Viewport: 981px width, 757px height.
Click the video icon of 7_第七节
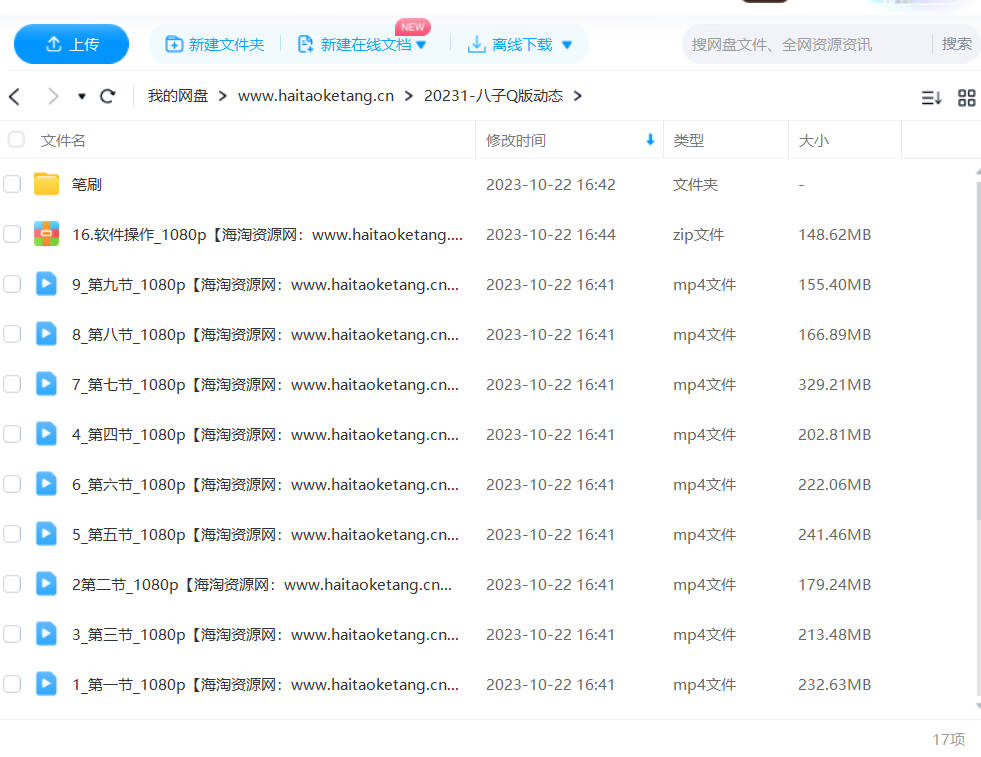pyautogui.click(x=46, y=384)
